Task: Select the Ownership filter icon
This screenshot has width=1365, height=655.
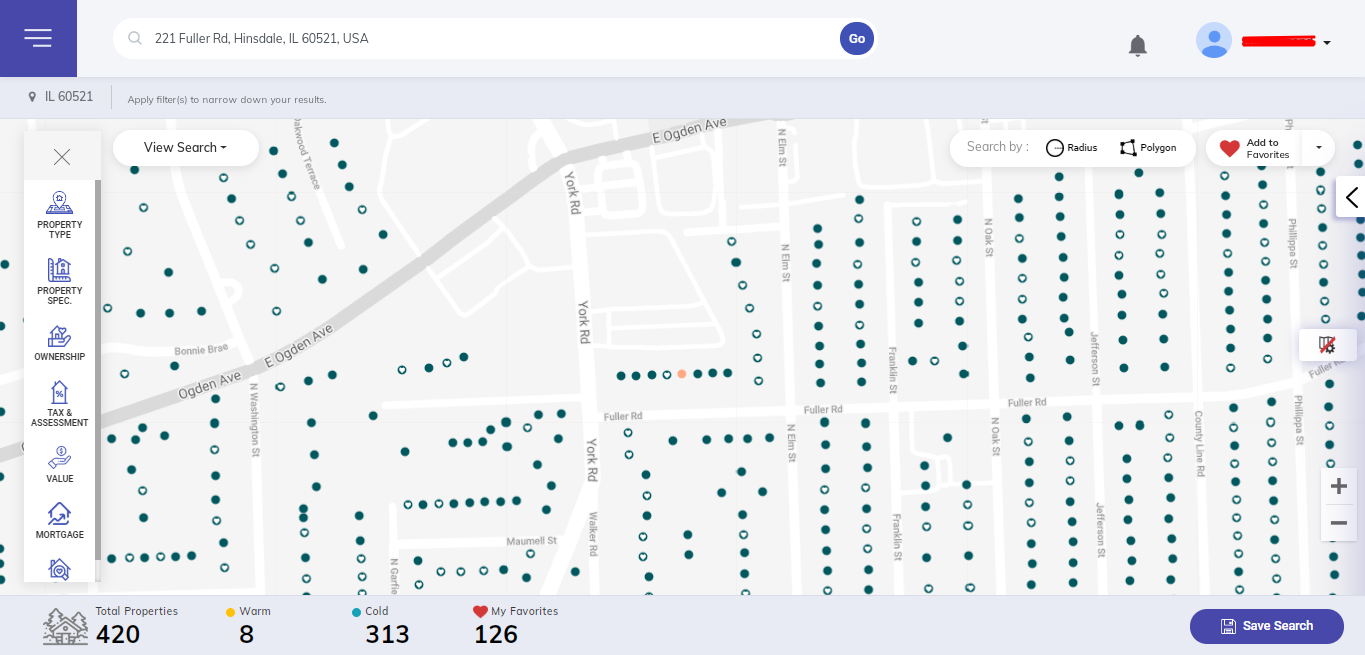Action: pos(60,343)
